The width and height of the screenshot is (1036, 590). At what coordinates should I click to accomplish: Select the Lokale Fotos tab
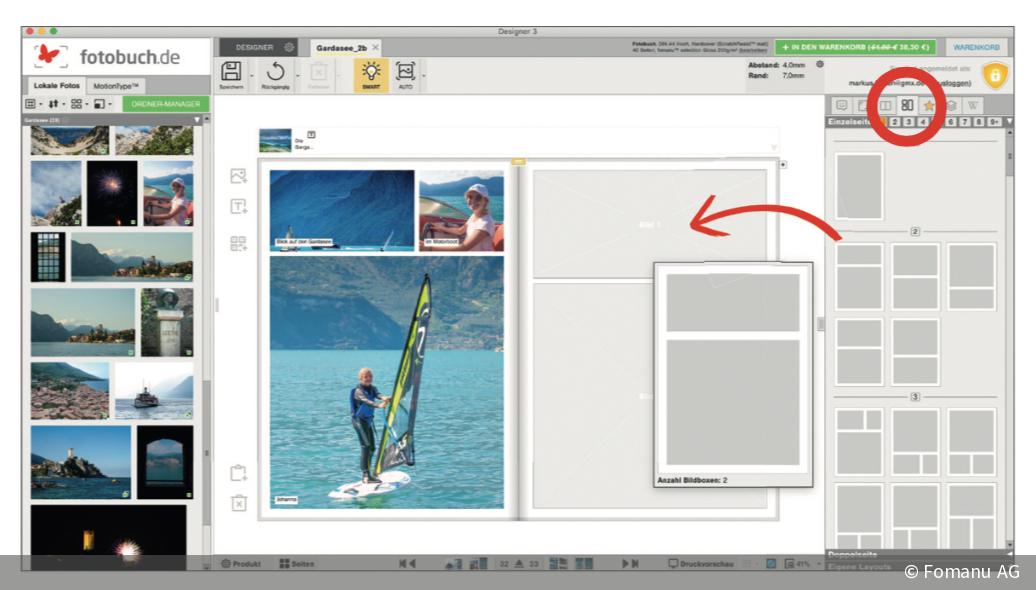pyautogui.click(x=57, y=85)
